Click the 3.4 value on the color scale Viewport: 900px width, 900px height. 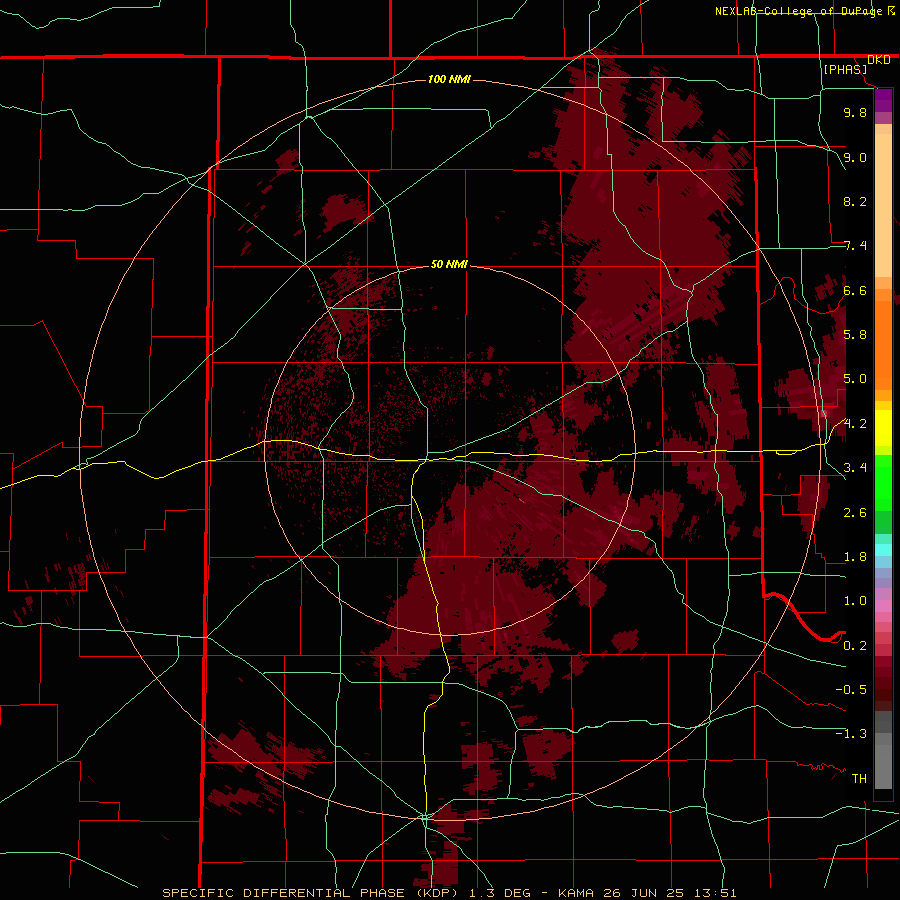[x=855, y=468]
